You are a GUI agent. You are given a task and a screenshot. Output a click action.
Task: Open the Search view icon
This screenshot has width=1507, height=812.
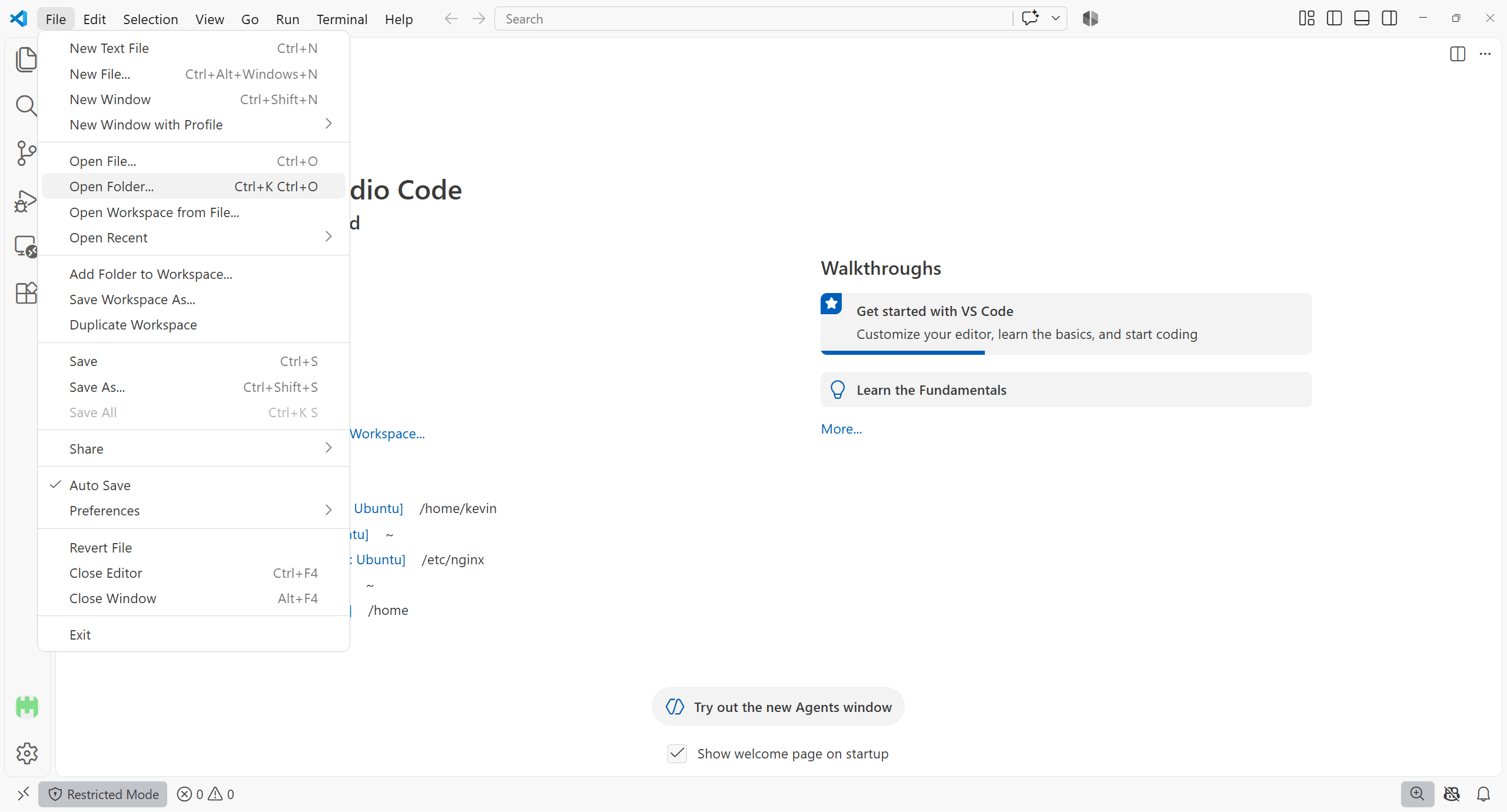click(26, 106)
